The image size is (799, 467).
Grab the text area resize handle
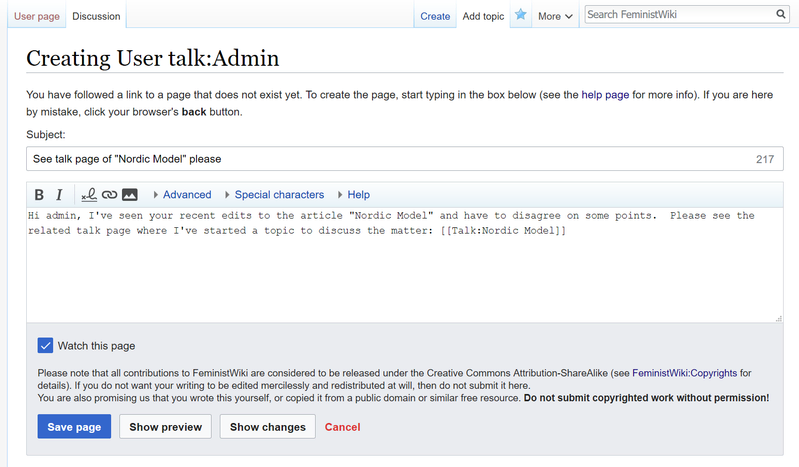point(779,319)
